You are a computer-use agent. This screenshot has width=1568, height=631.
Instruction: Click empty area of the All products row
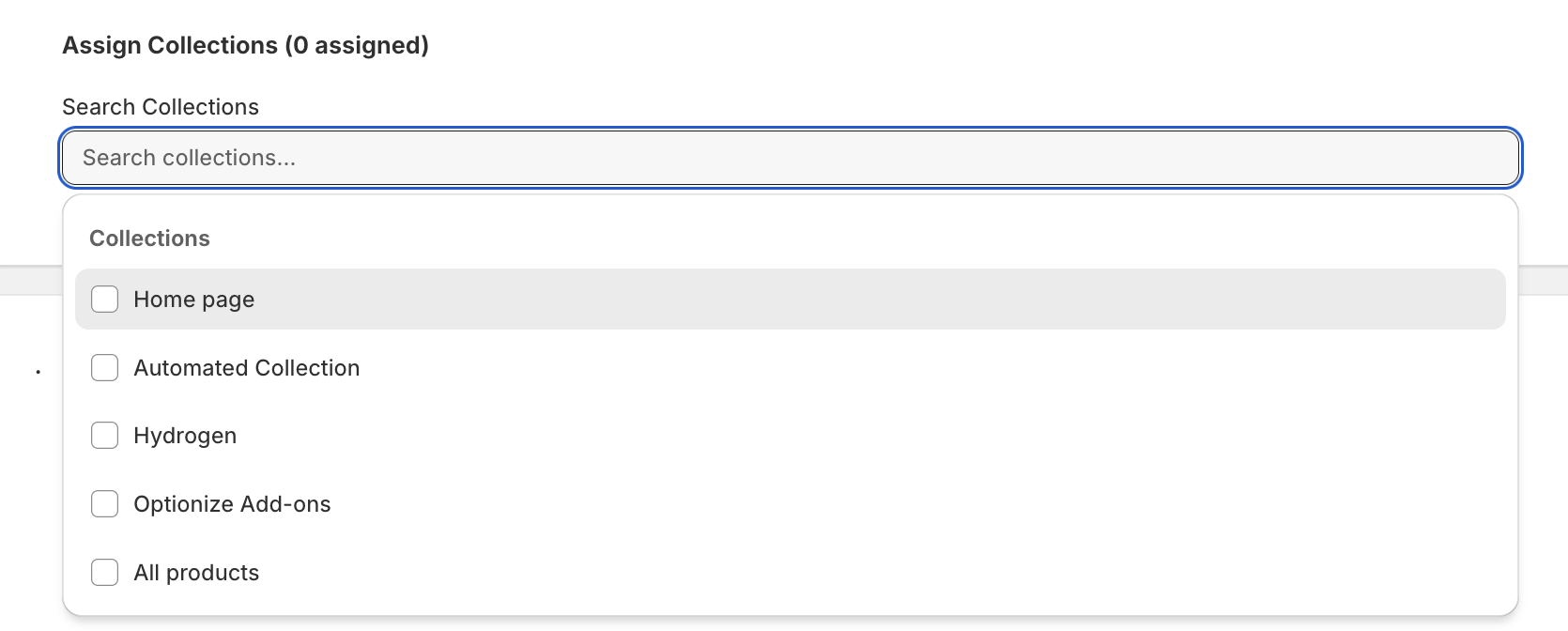845,573
